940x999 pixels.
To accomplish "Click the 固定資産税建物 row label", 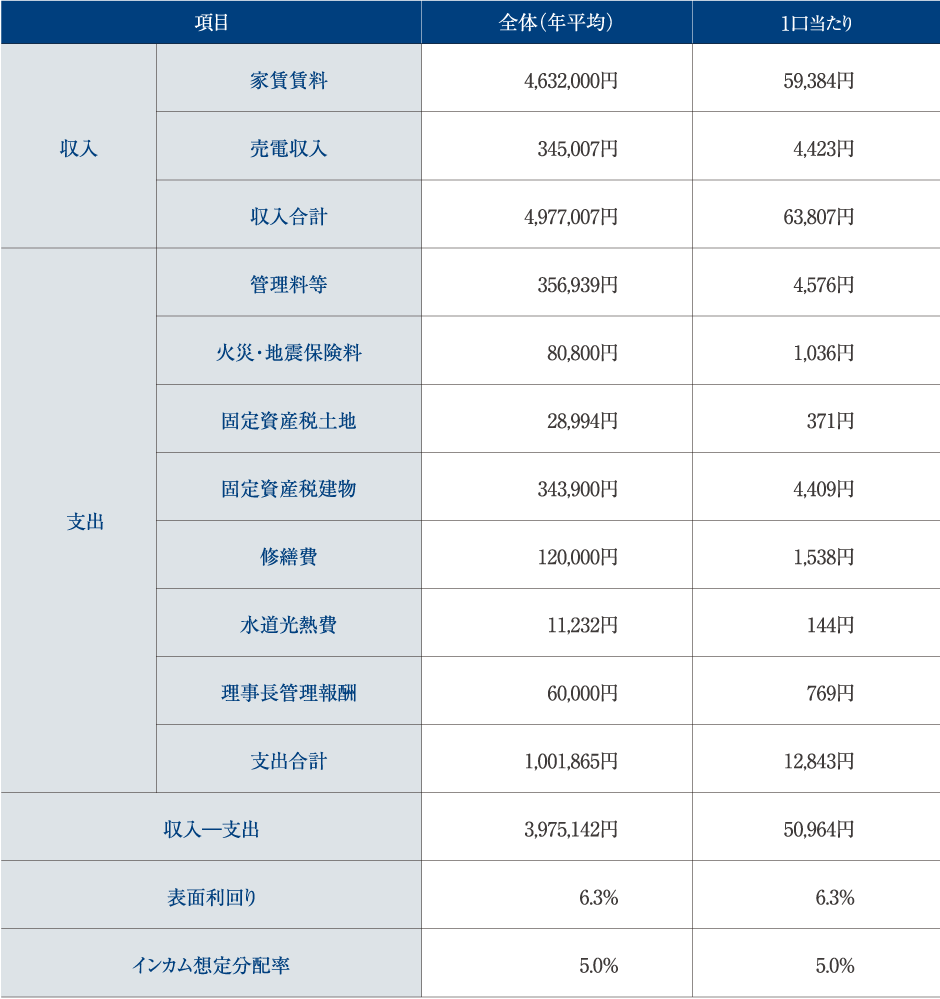I will [288, 488].
